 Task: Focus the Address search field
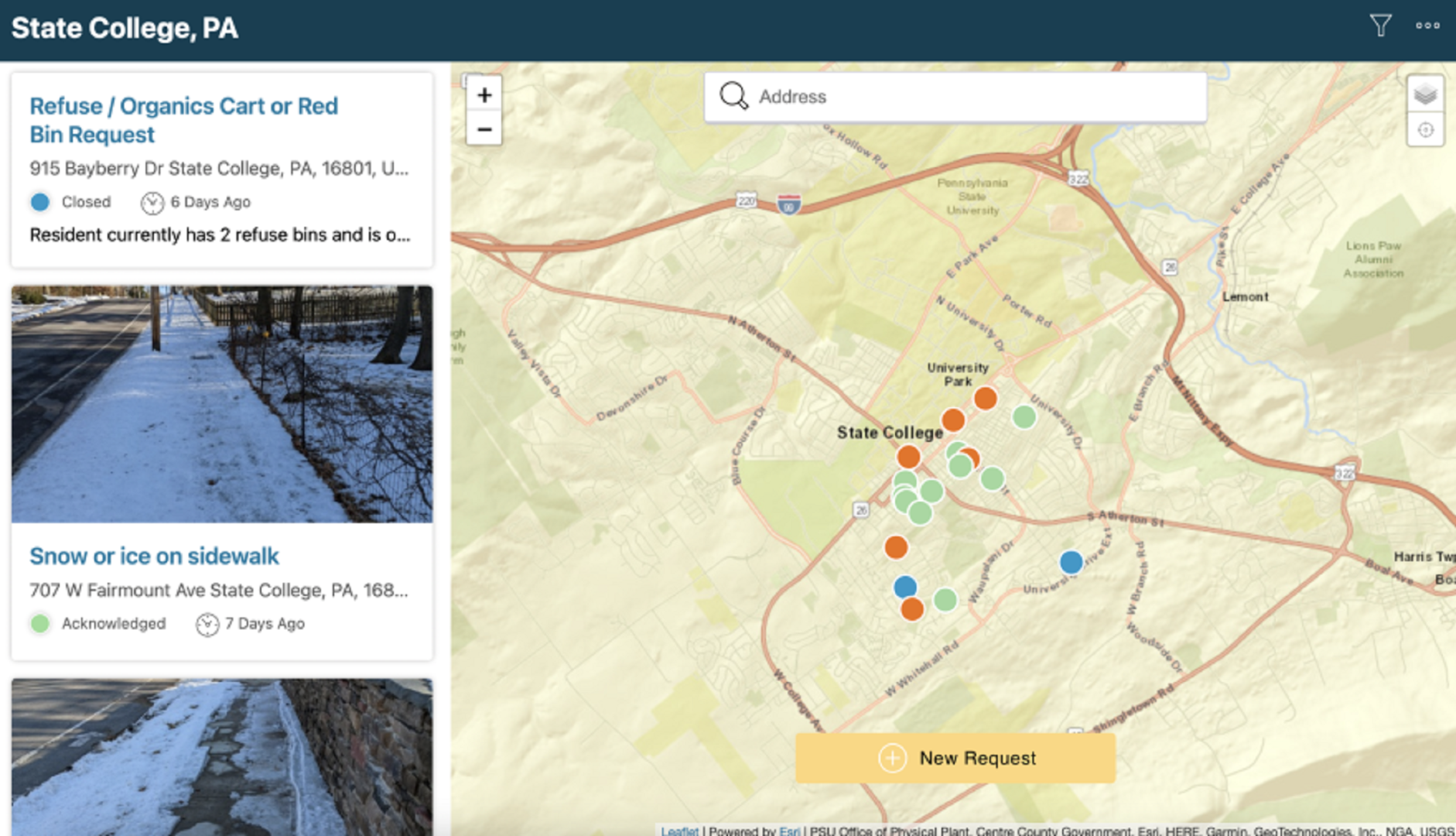[x=955, y=97]
